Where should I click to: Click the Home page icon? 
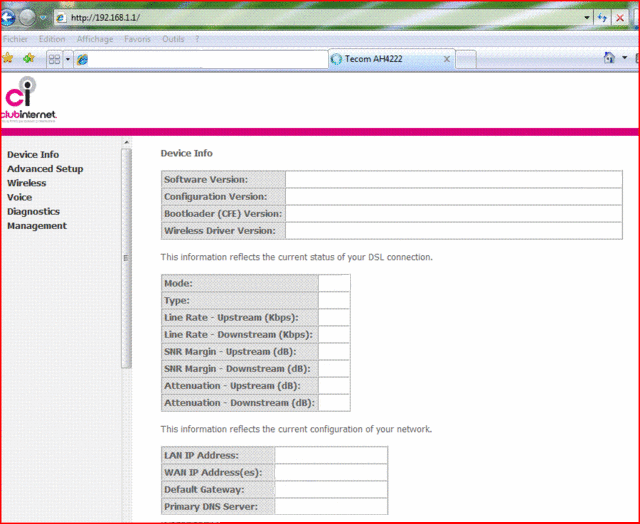[609, 58]
